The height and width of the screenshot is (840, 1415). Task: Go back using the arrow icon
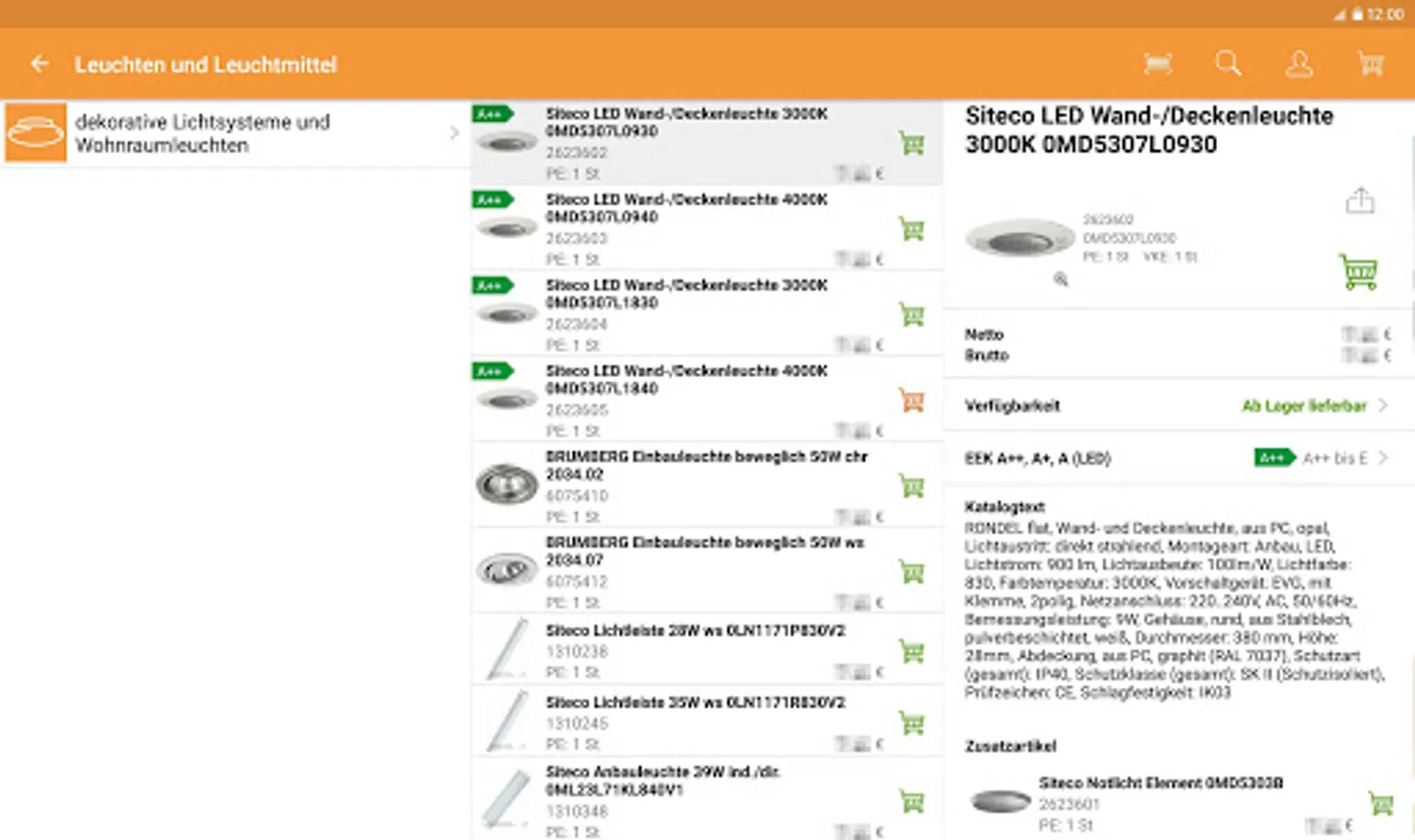39,64
